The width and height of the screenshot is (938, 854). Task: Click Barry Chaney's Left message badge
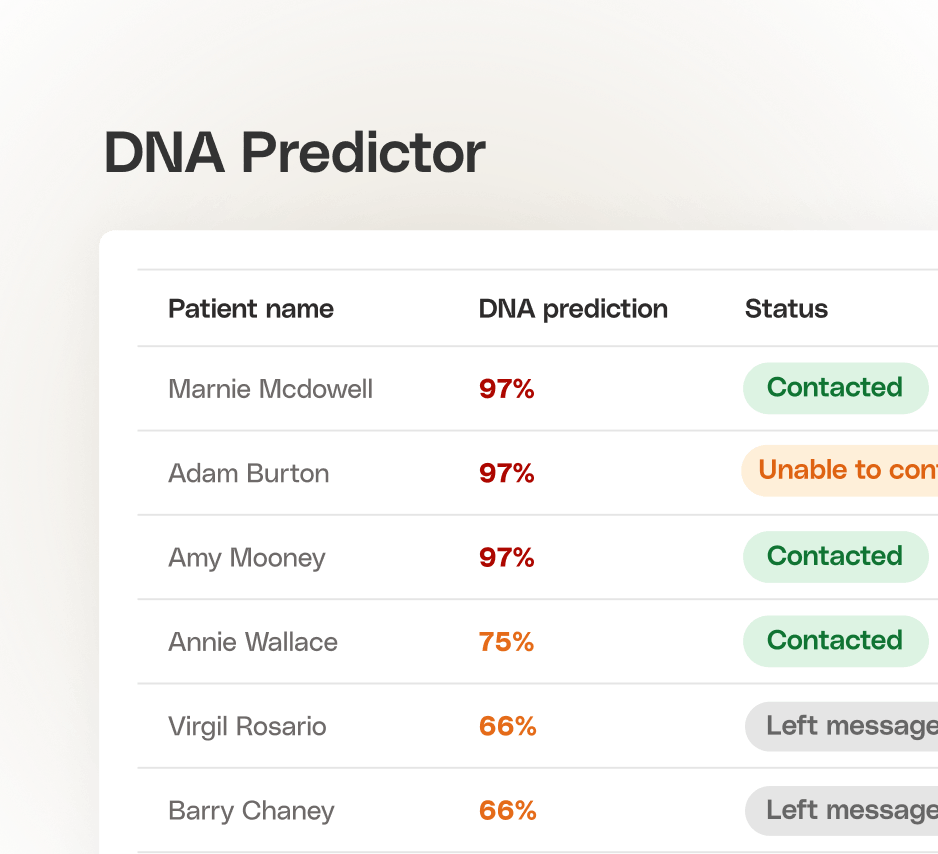(x=842, y=811)
